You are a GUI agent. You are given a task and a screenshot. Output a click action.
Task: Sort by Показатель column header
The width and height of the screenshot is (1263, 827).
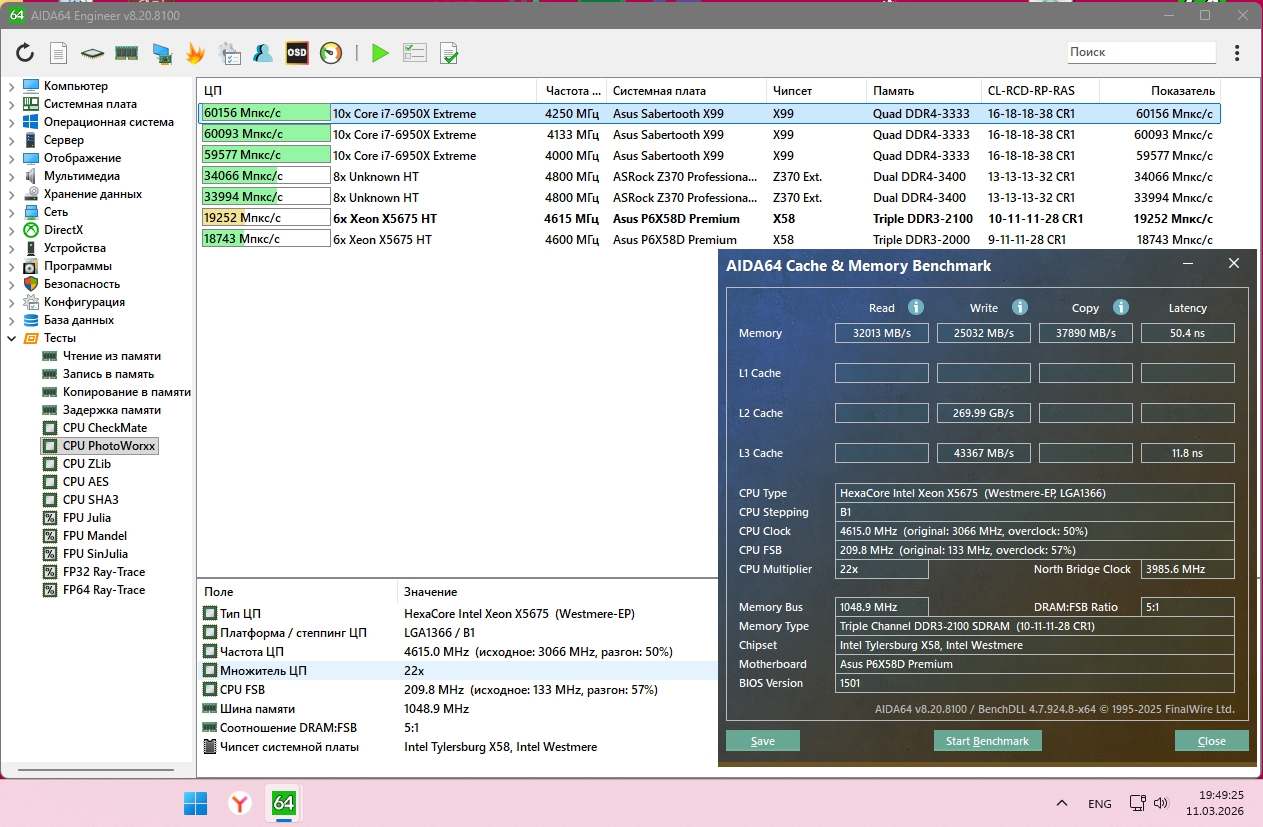pos(1160,91)
